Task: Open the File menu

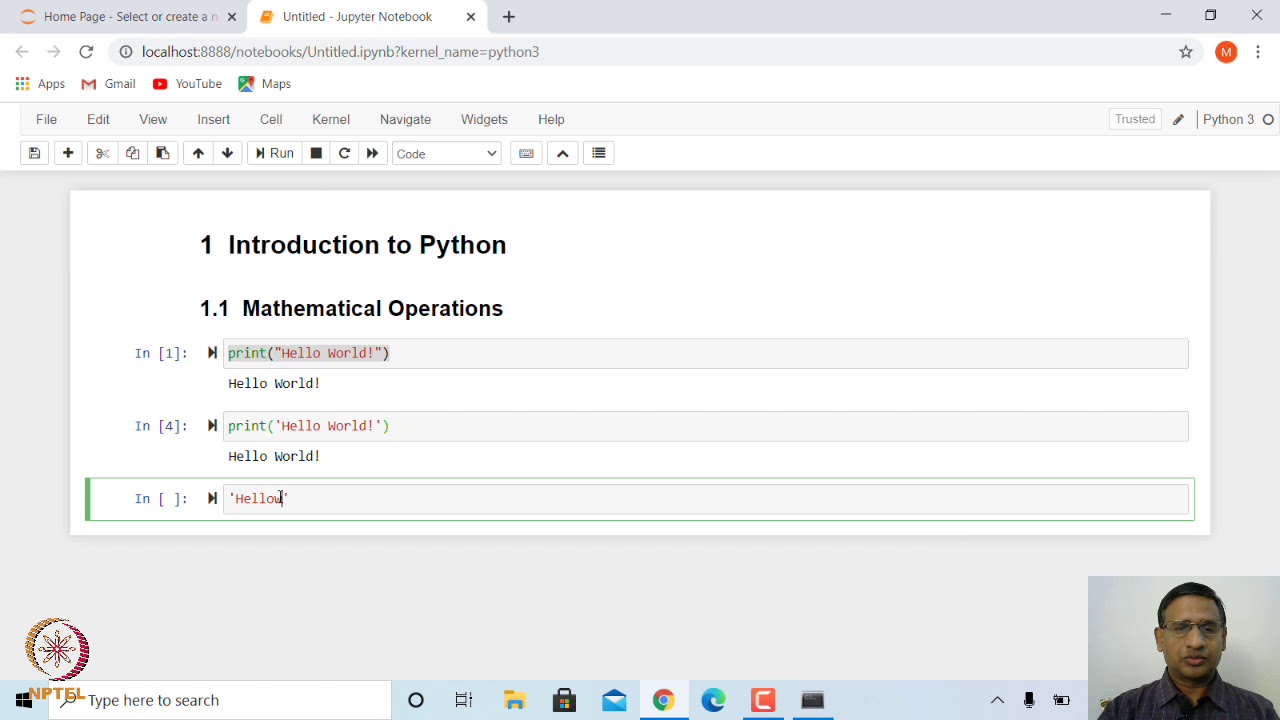Action: pos(46,119)
